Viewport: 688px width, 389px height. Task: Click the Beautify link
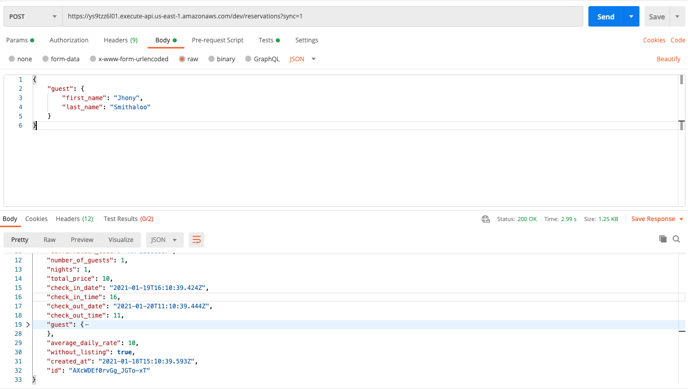point(668,59)
